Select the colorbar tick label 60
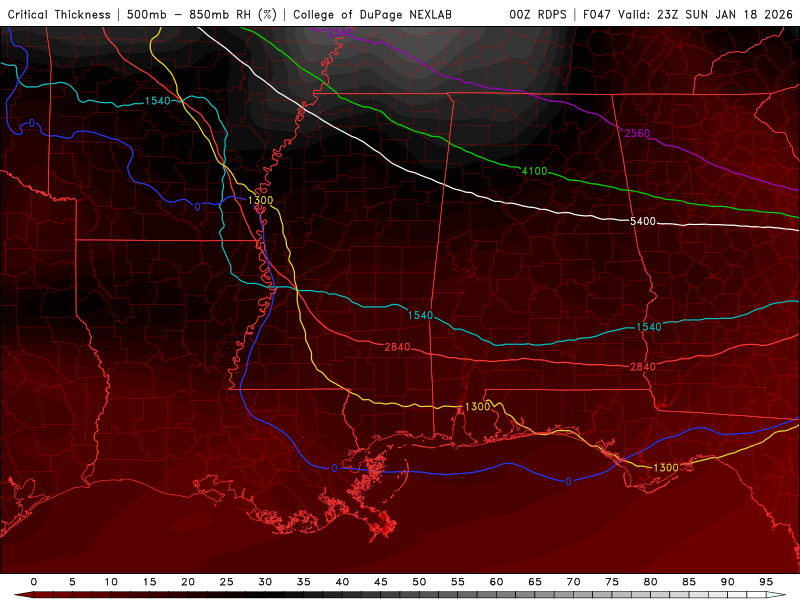Image resolution: width=800 pixels, height=600 pixels. 496,582
